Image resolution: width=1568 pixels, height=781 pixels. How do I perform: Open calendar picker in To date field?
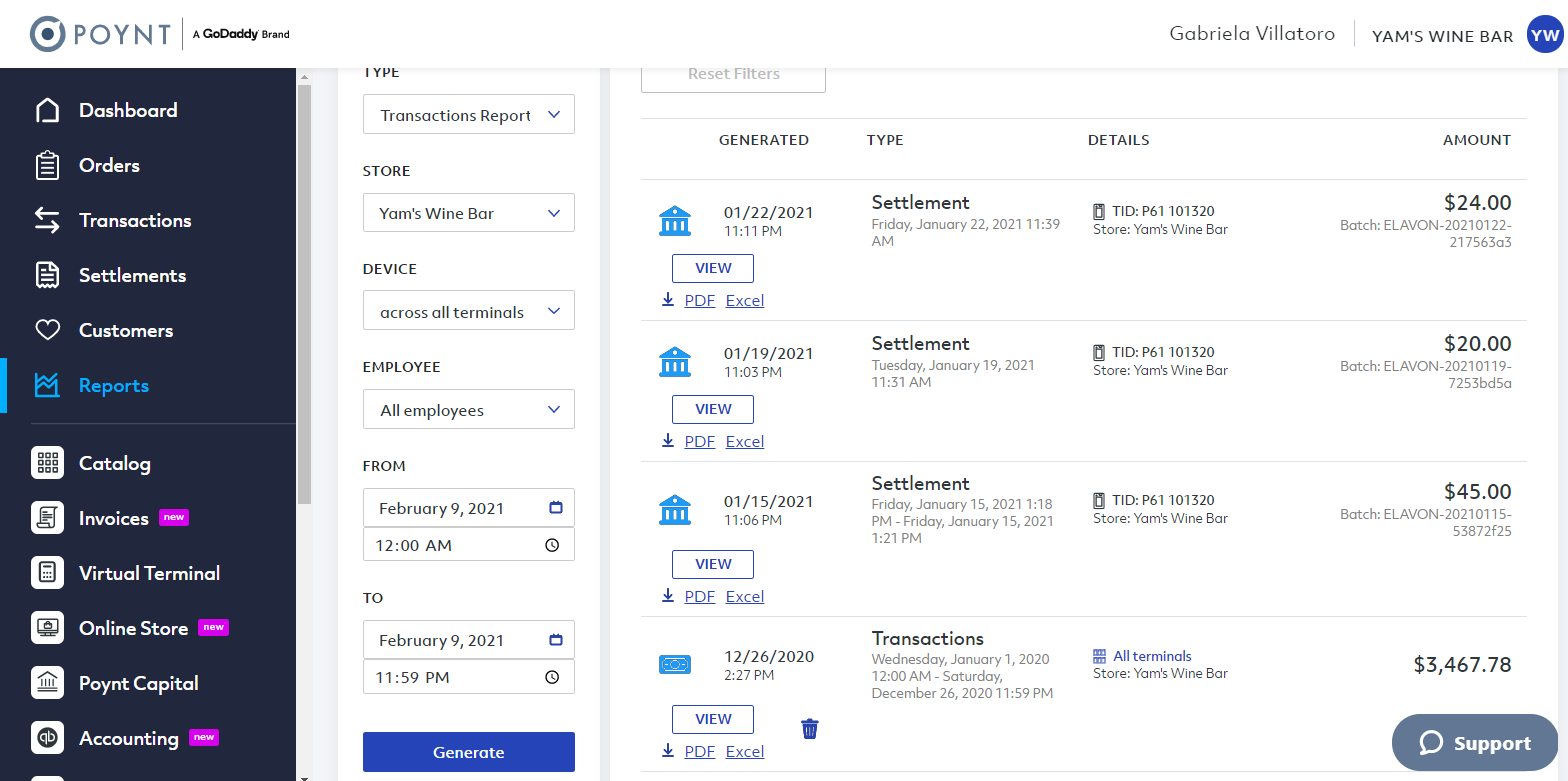pos(556,640)
